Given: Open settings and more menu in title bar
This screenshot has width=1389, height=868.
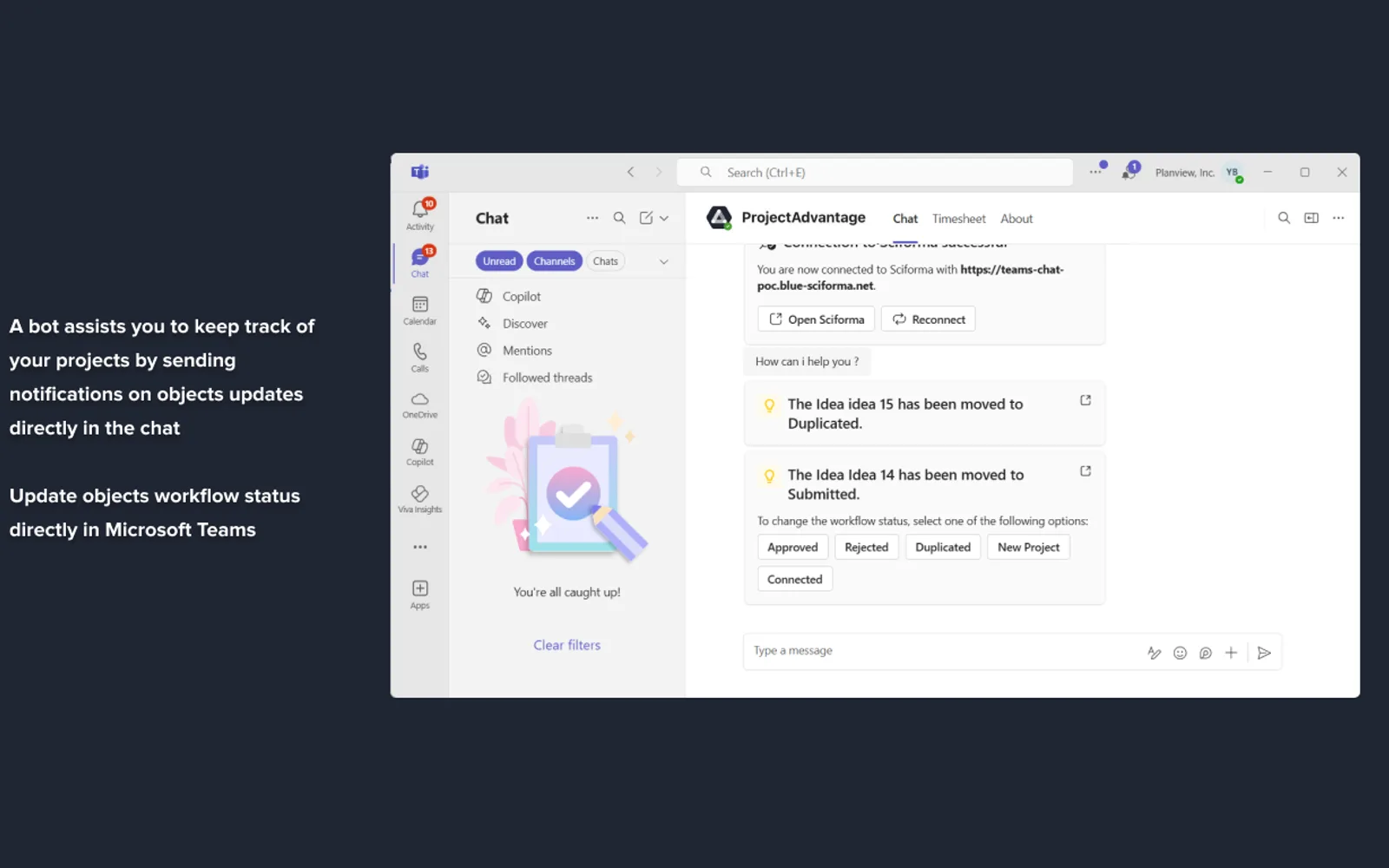Looking at the screenshot, I should pos(1096,171).
